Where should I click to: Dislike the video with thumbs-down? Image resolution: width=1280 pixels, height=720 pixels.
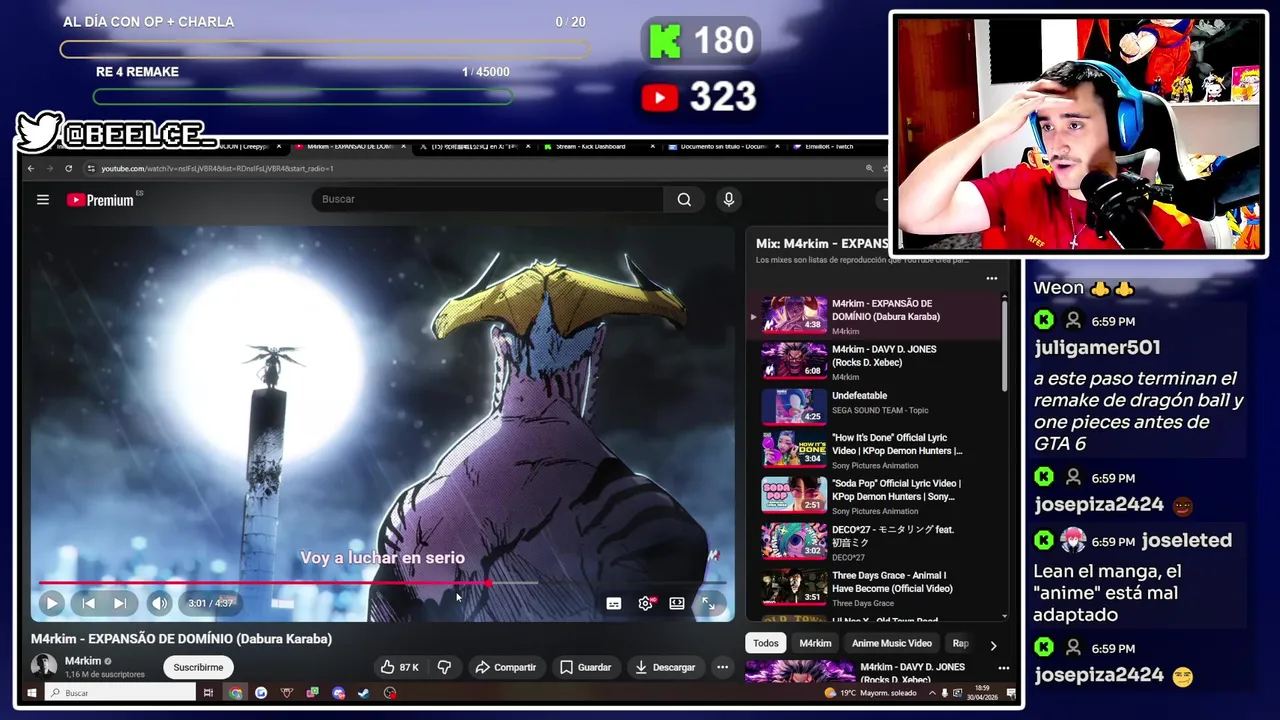445,667
